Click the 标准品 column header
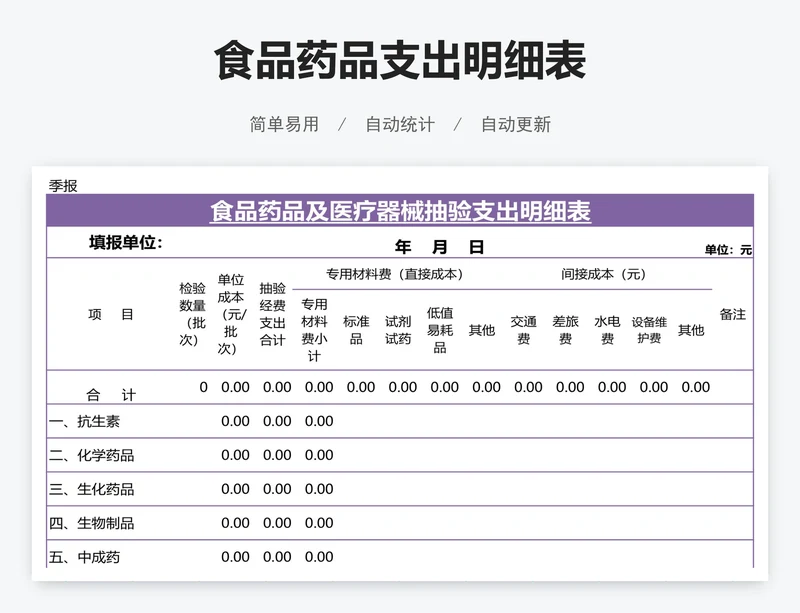This screenshot has width=800, height=613. 356,330
